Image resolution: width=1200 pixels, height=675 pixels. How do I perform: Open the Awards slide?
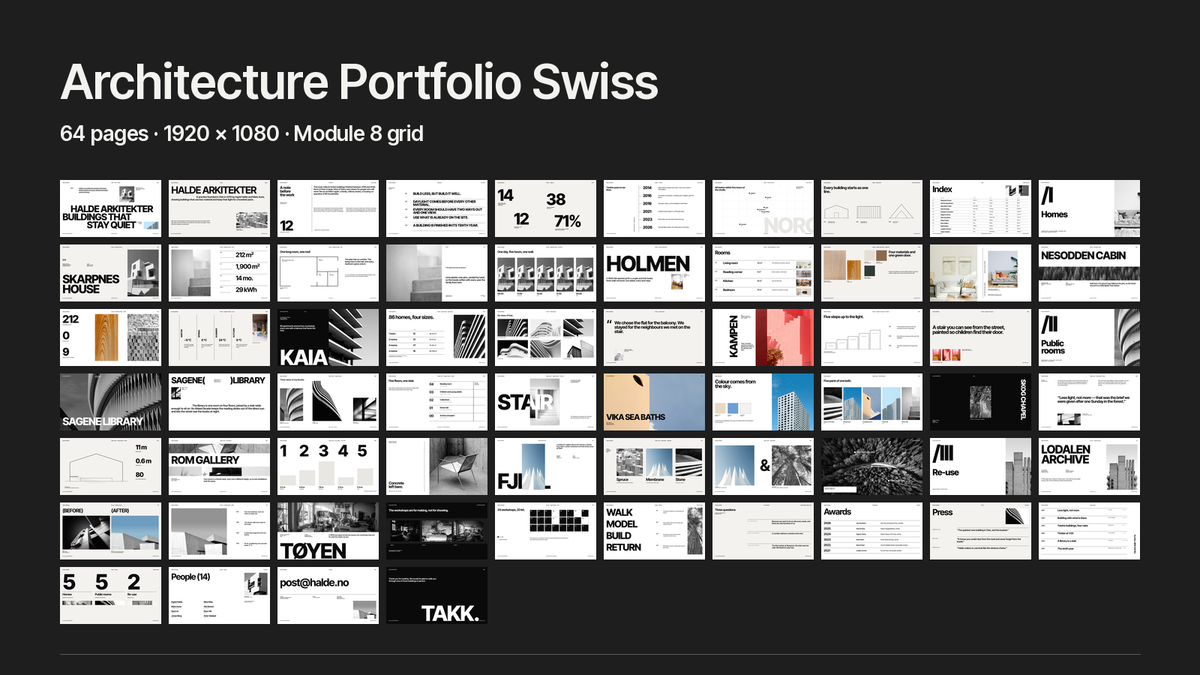871,531
